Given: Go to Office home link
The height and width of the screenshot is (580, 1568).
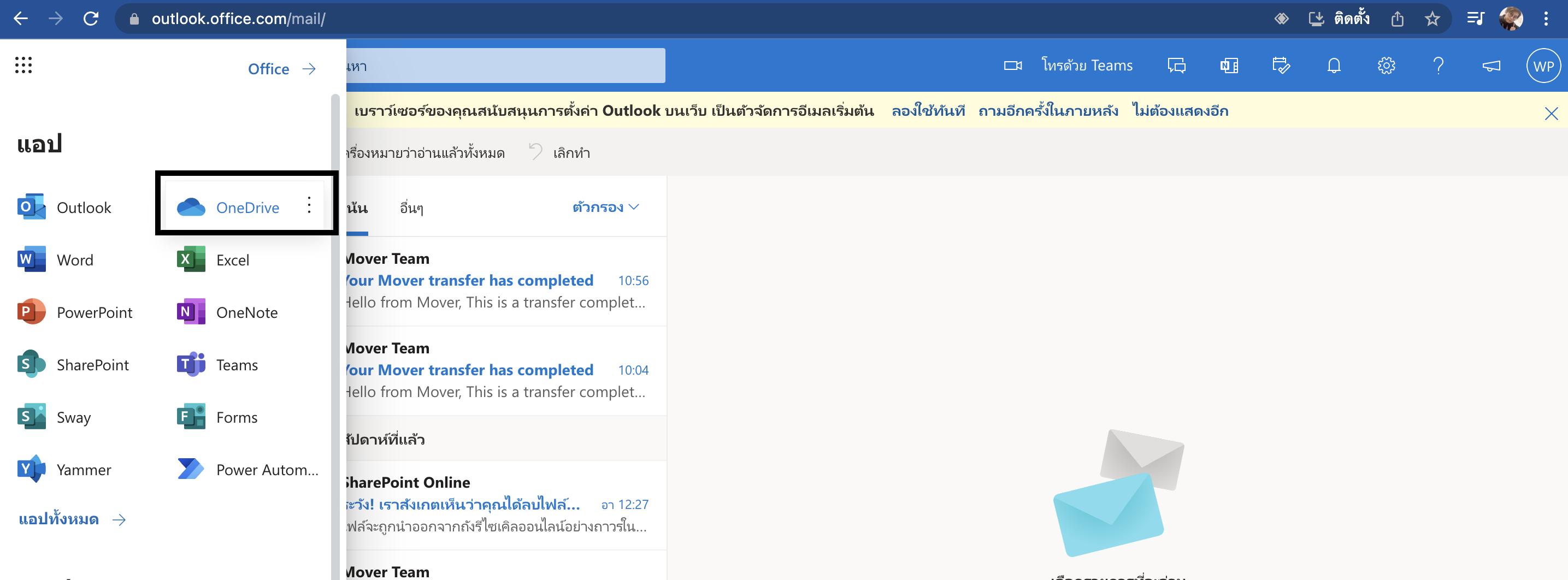Looking at the screenshot, I should [x=282, y=69].
